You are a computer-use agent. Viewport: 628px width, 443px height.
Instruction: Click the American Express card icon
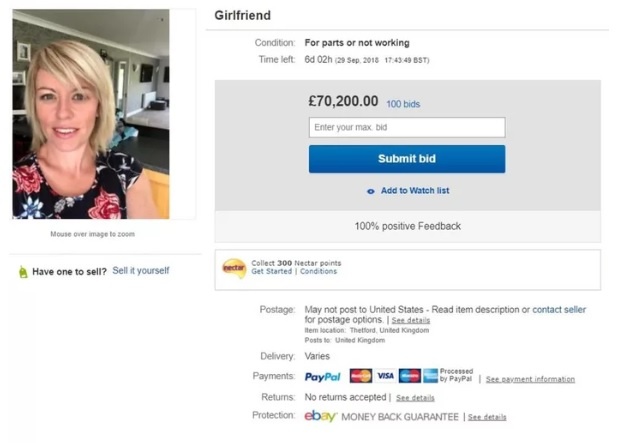[x=430, y=377]
